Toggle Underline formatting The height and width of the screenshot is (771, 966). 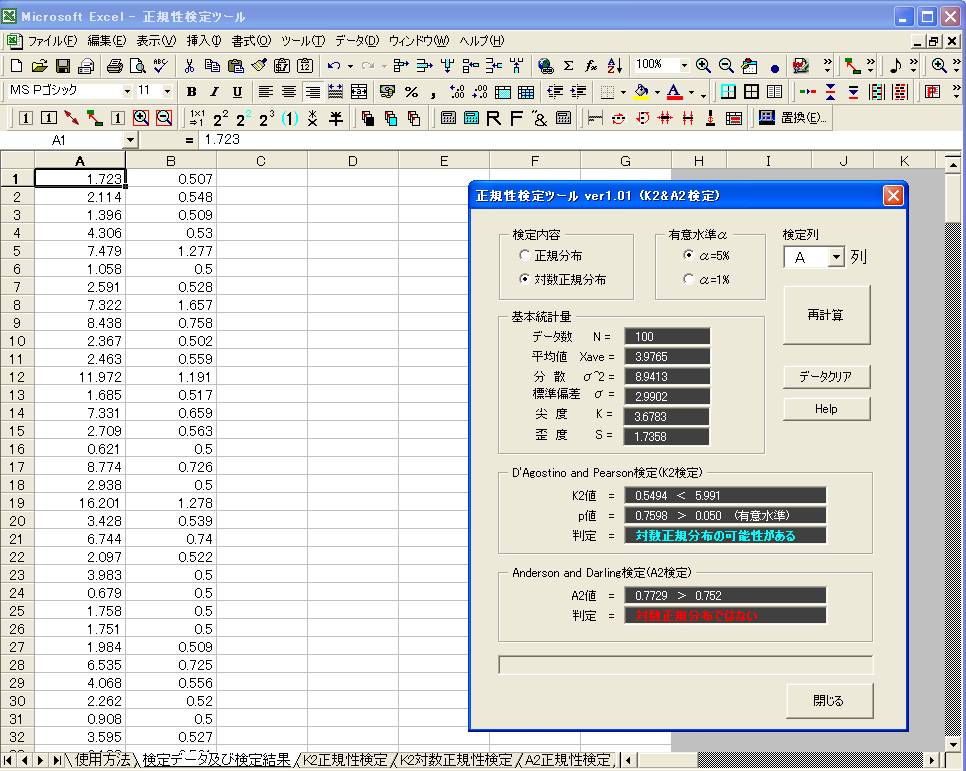(x=237, y=92)
